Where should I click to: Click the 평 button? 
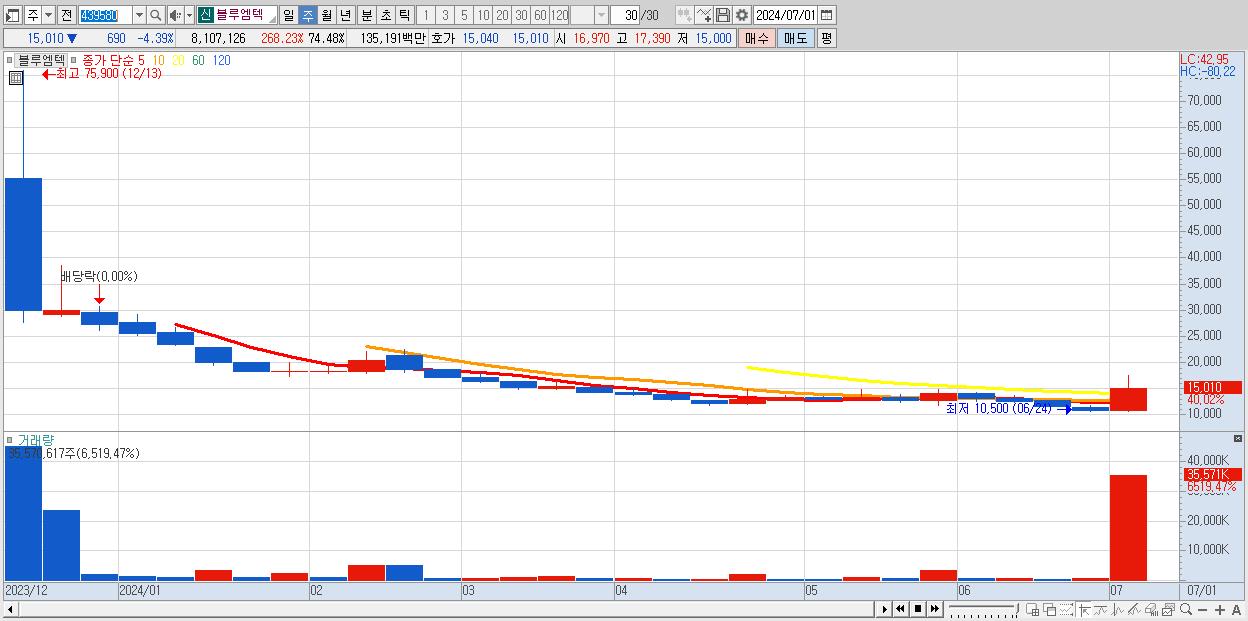[826, 38]
